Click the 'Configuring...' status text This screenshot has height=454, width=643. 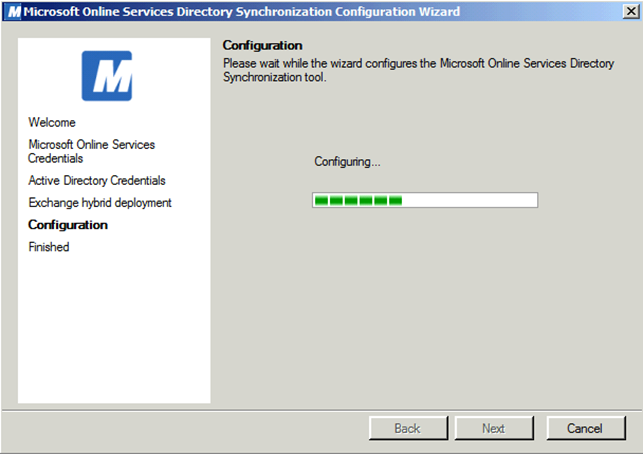pyautogui.click(x=347, y=162)
